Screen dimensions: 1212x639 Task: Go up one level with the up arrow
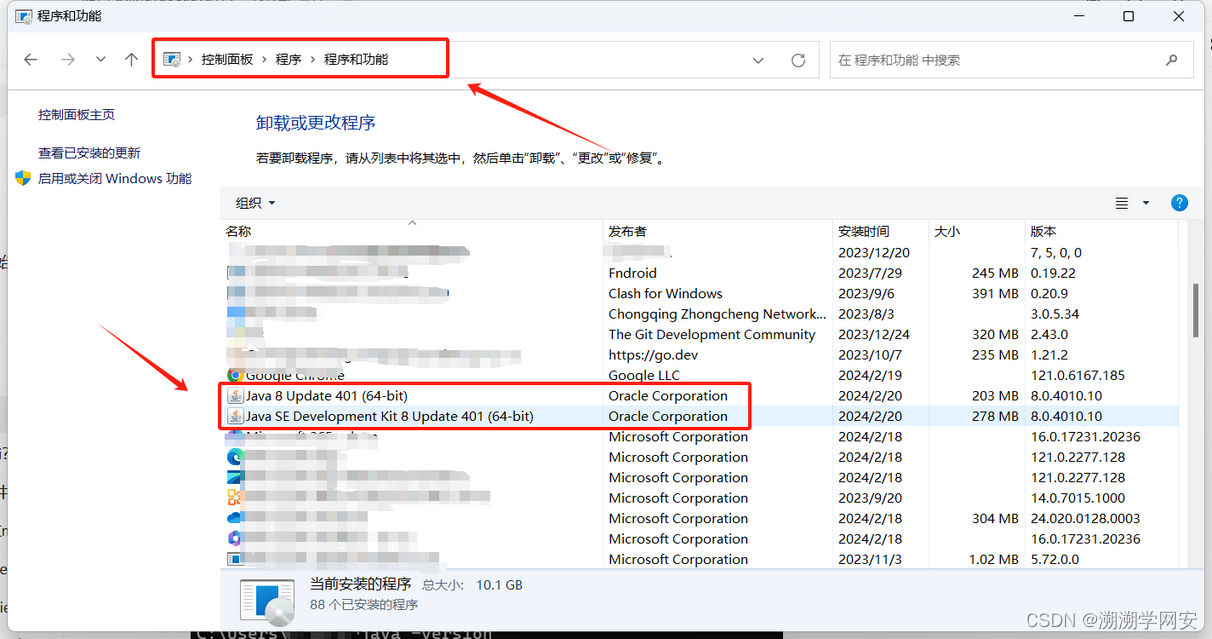point(131,60)
